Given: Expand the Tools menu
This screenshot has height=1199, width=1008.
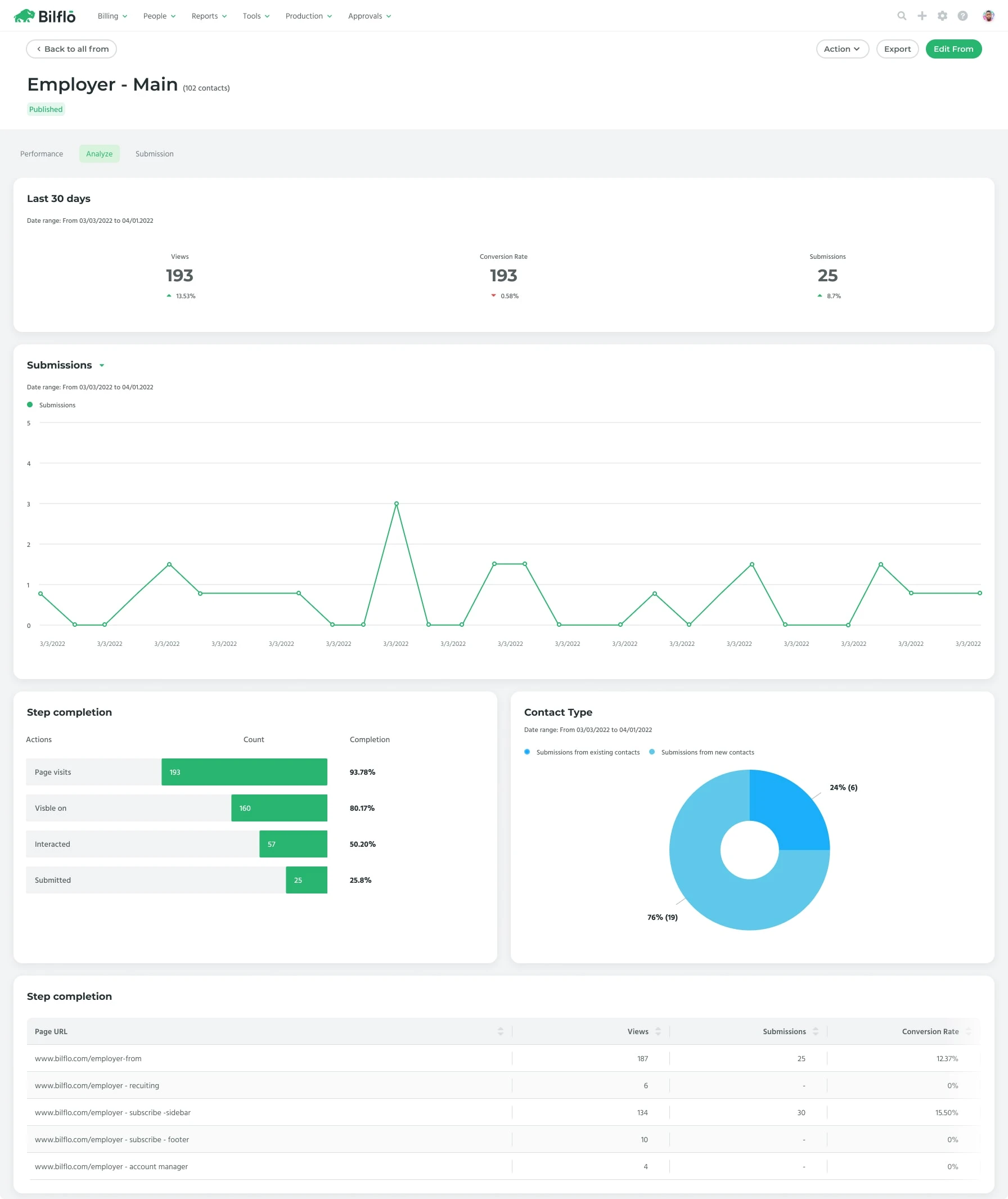Looking at the screenshot, I should [256, 16].
